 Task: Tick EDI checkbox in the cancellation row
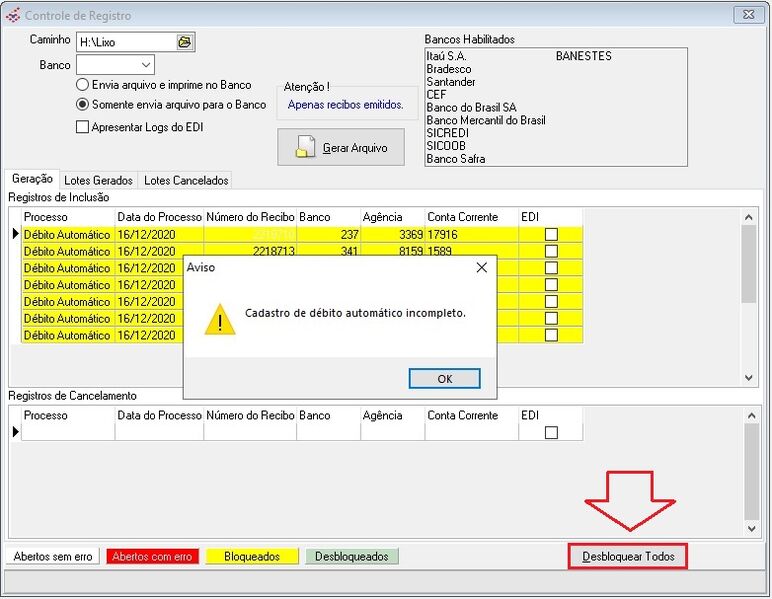tap(551, 432)
